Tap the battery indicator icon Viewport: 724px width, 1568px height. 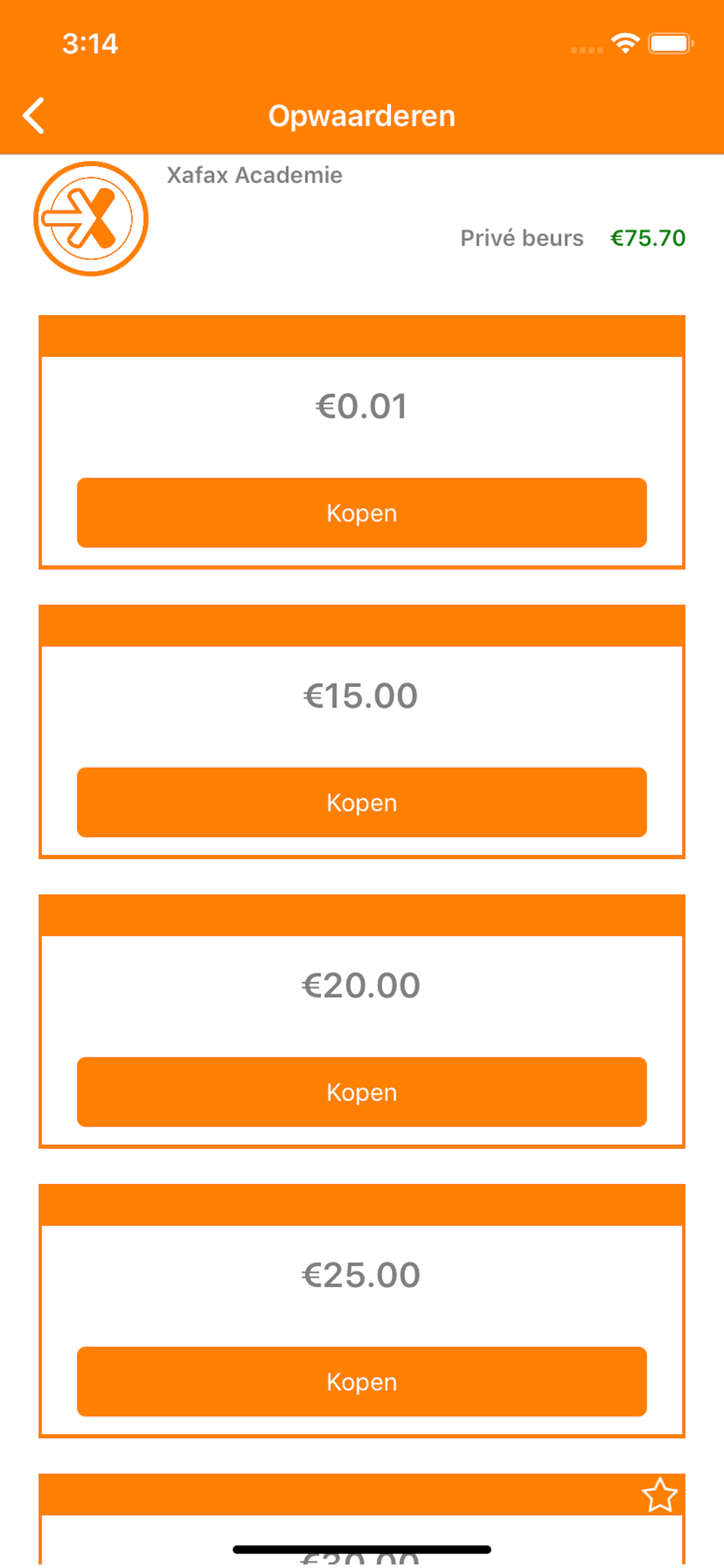coord(670,44)
